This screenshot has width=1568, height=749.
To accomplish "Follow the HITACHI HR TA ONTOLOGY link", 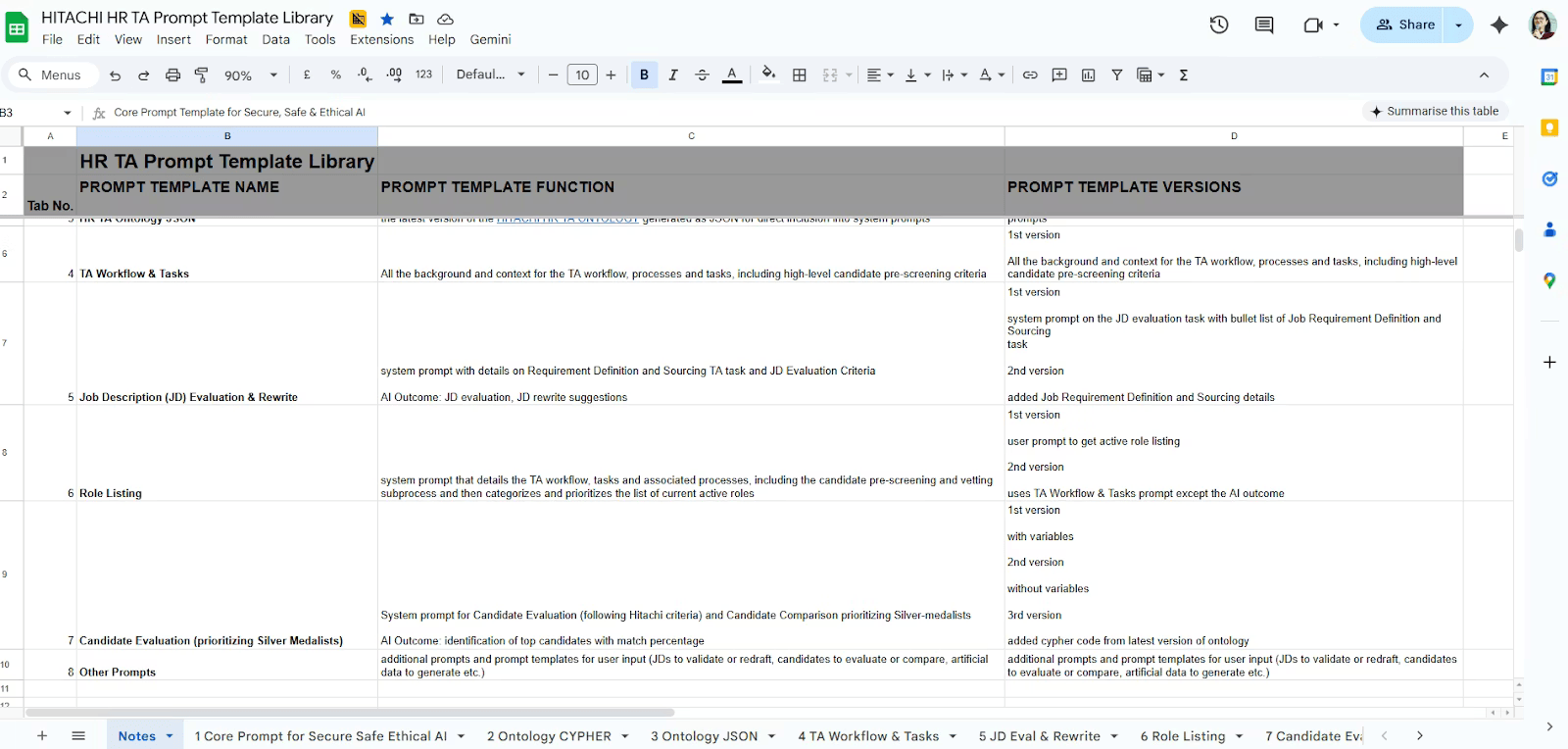I will [x=567, y=219].
